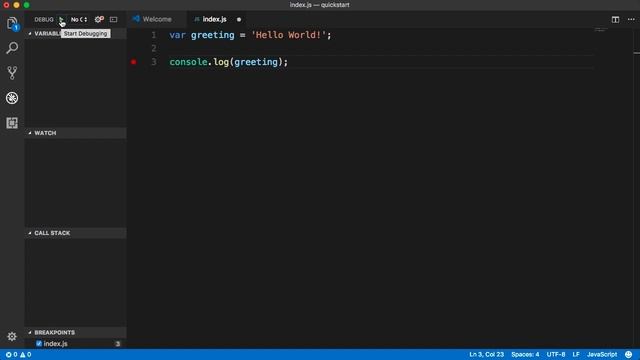Collapse the Call Stack section
This screenshot has width=640, height=360.
tap(76, 233)
